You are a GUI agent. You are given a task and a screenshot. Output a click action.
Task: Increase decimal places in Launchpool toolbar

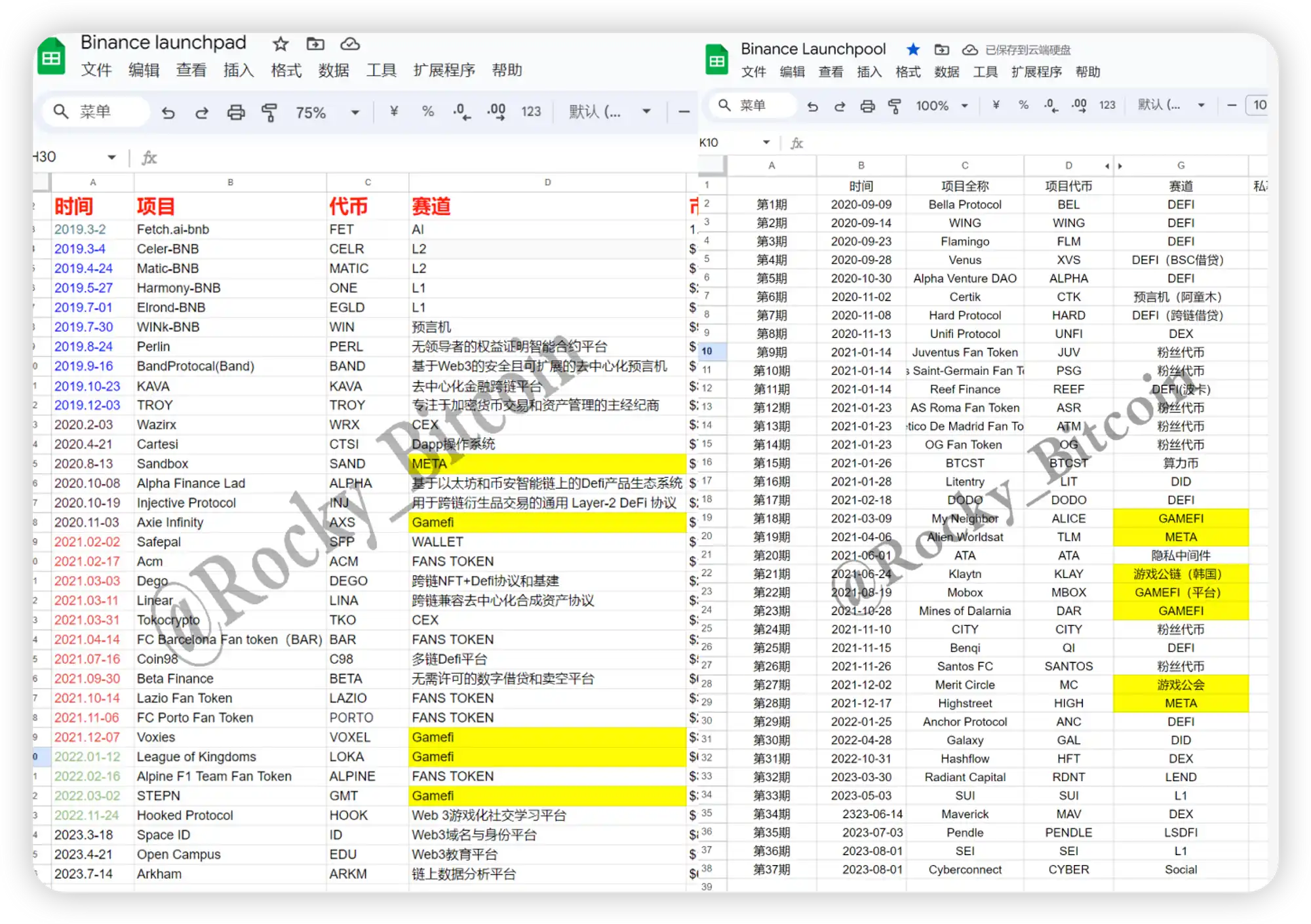click(1079, 106)
